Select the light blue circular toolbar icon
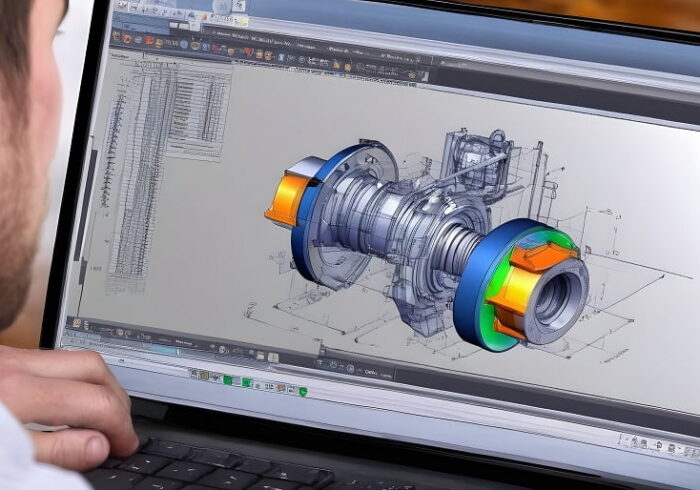The width and height of the screenshot is (700, 490). coord(184,44)
